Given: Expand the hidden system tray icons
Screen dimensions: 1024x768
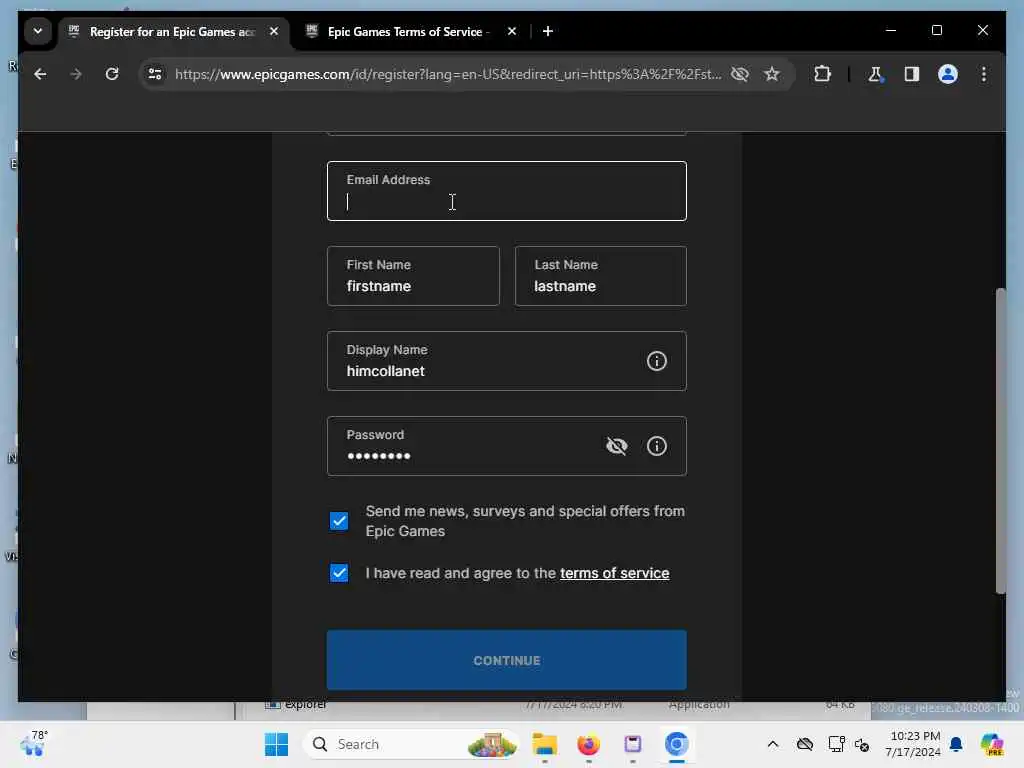Looking at the screenshot, I should [773, 744].
